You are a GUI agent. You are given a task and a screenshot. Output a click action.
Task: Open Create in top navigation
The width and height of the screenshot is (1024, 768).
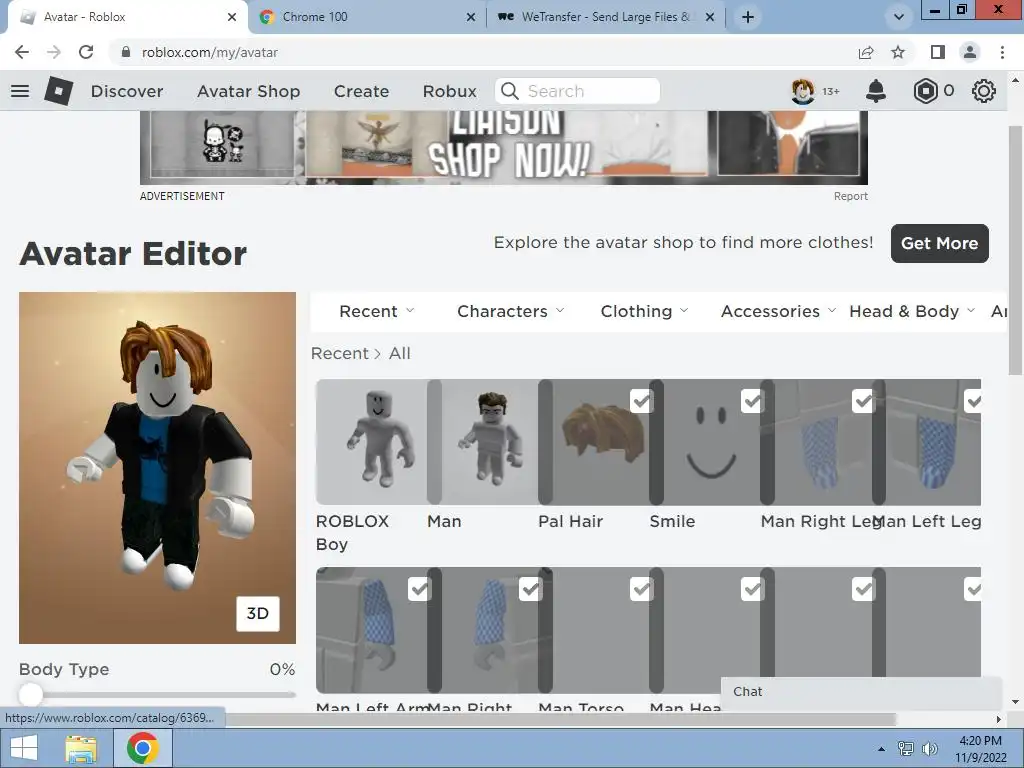click(361, 91)
